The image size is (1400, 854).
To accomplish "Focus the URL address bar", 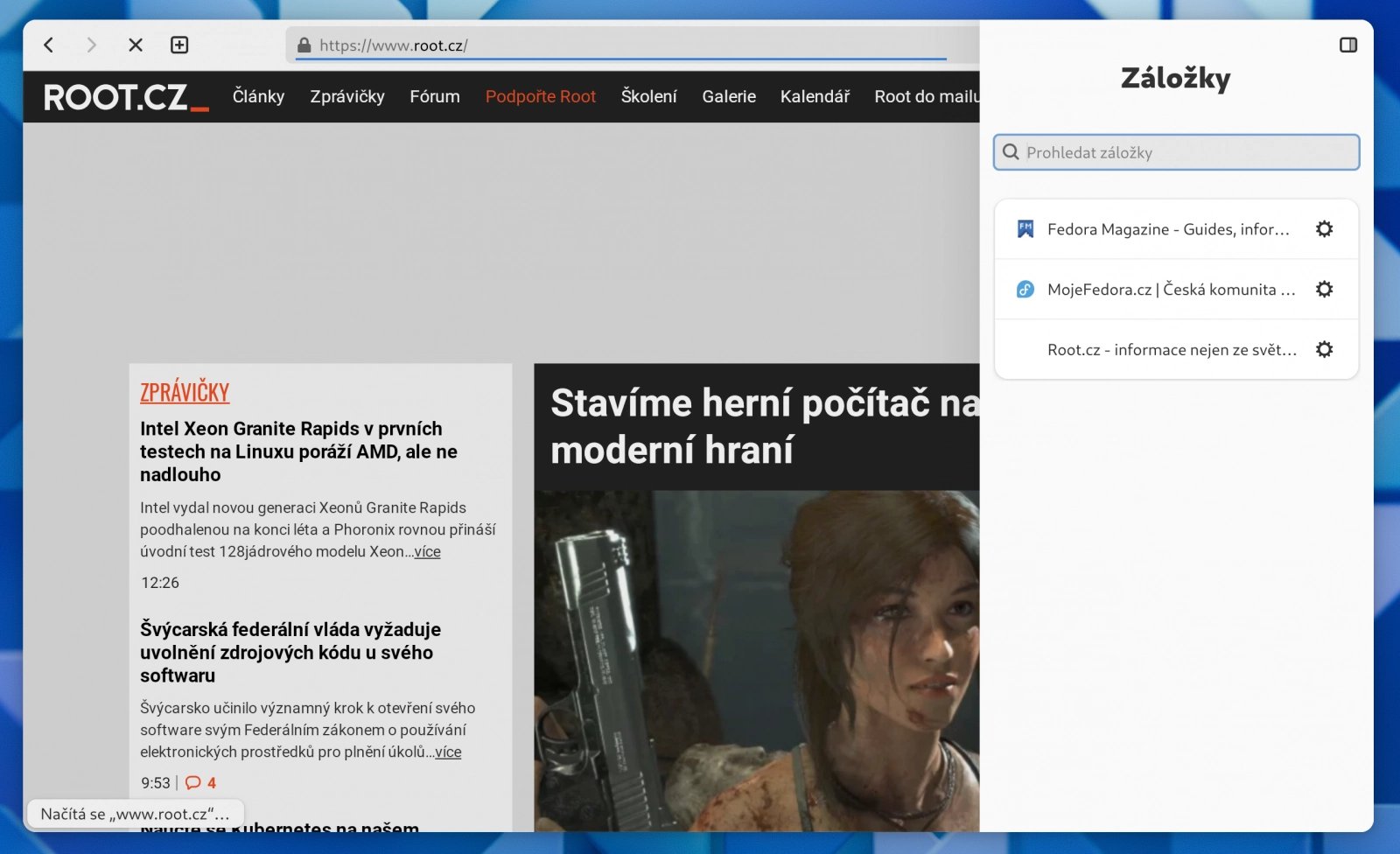I will pyautogui.click(x=633, y=45).
